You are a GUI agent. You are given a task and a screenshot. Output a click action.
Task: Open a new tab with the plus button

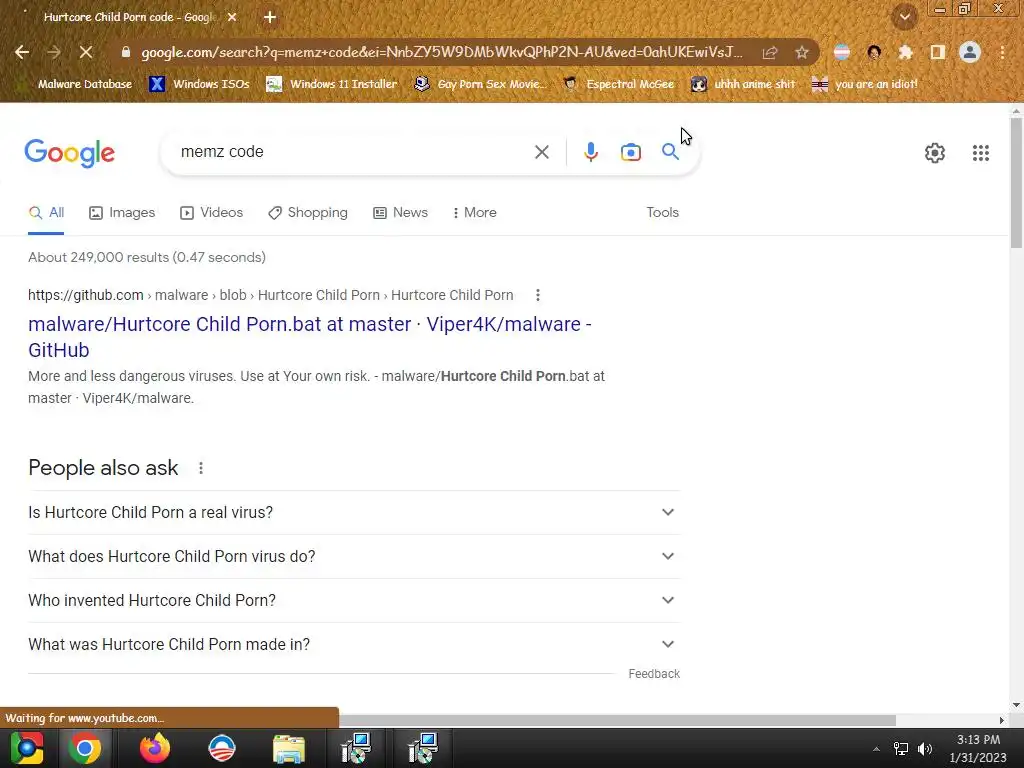270,17
